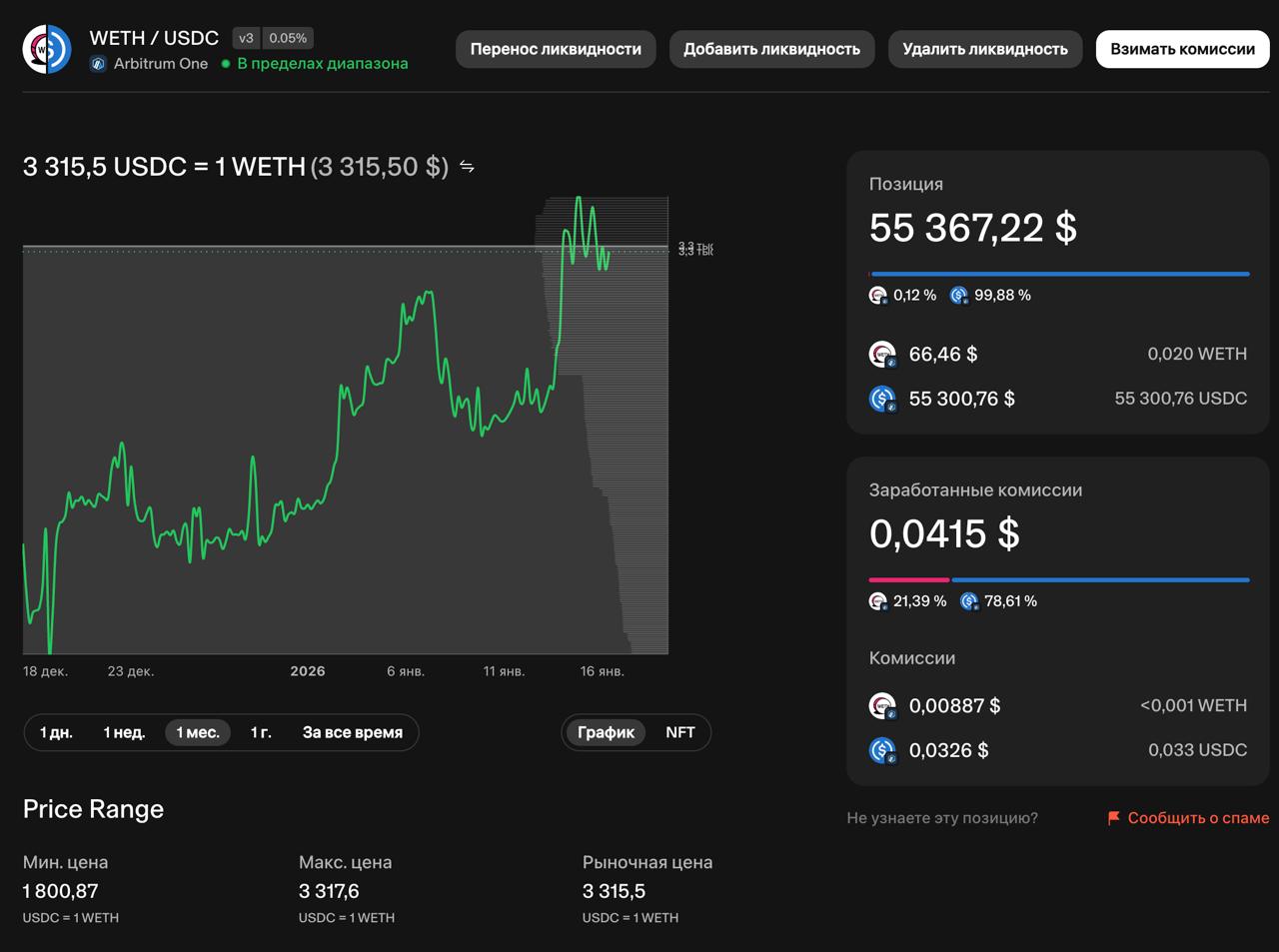Image resolution: width=1279 pixels, height=952 pixels.
Task: Choose the 1 г. chart period
Action: tap(261, 732)
